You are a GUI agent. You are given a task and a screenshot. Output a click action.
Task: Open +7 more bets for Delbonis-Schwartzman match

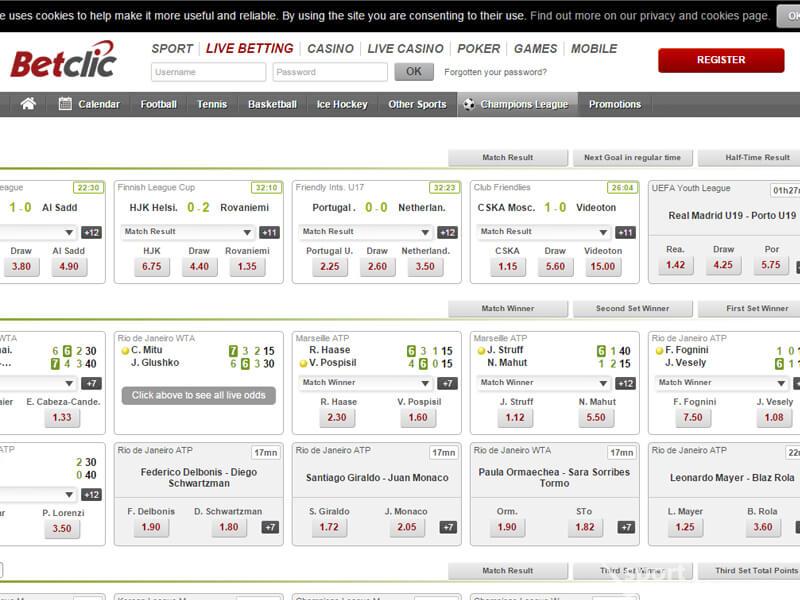coord(270,527)
